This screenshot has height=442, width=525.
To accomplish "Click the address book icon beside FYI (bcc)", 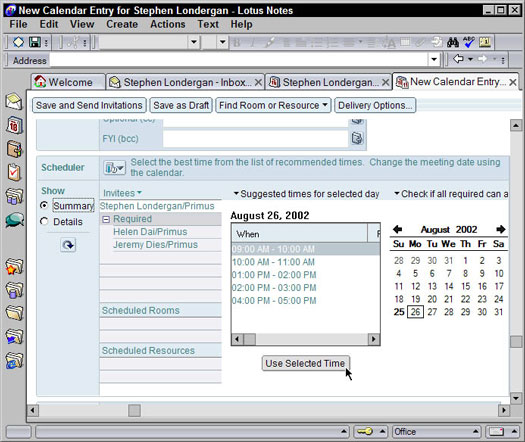I will (357, 138).
